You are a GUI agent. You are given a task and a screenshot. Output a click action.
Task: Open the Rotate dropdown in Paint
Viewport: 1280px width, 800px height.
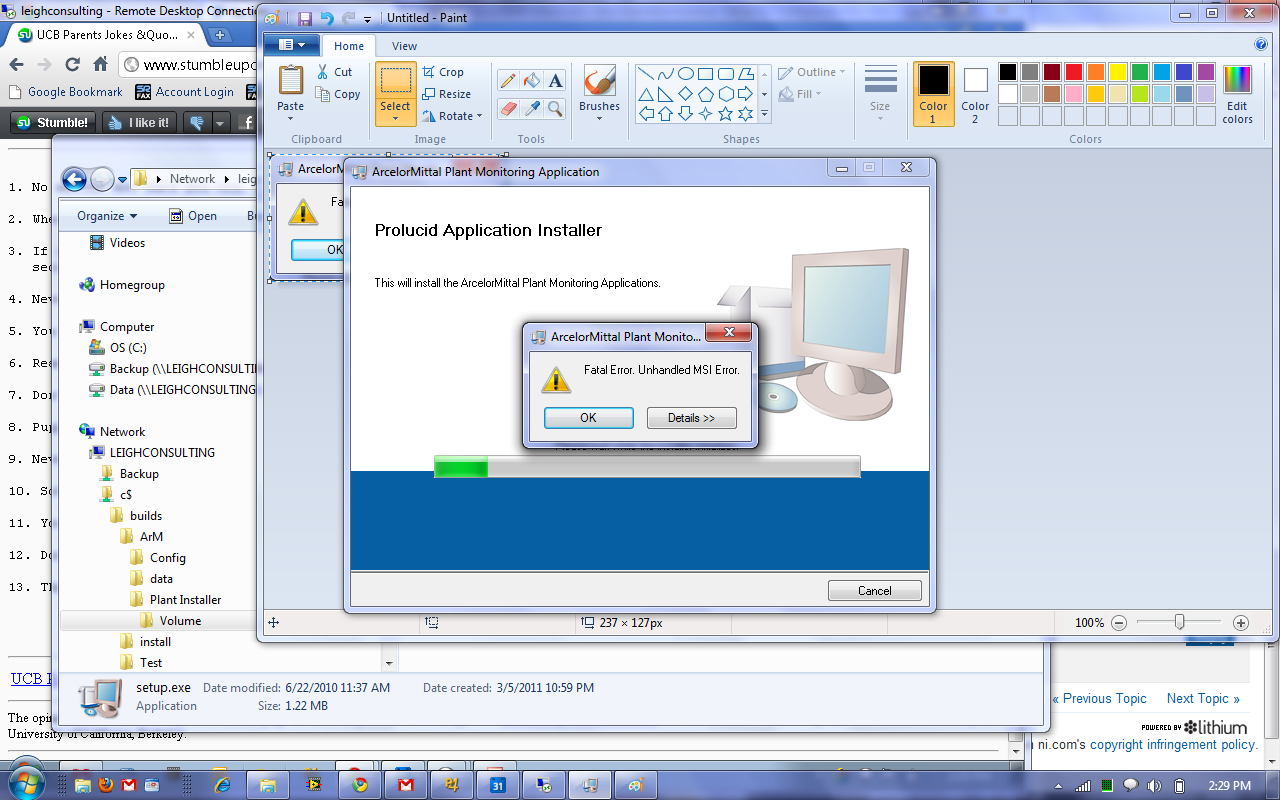(x=451, y=116)
